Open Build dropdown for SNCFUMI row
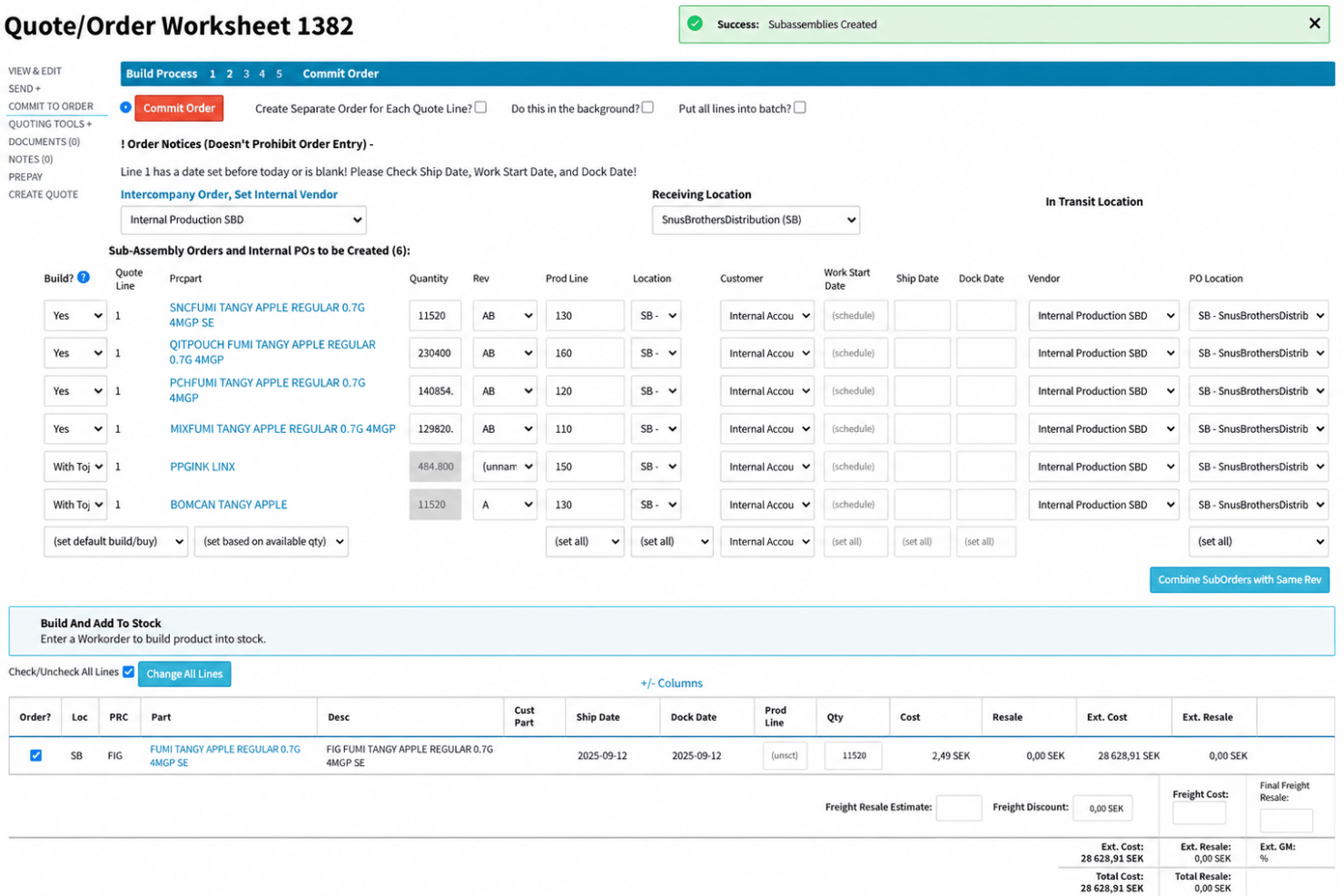1344x896 pixels. (x=75, y=316)
